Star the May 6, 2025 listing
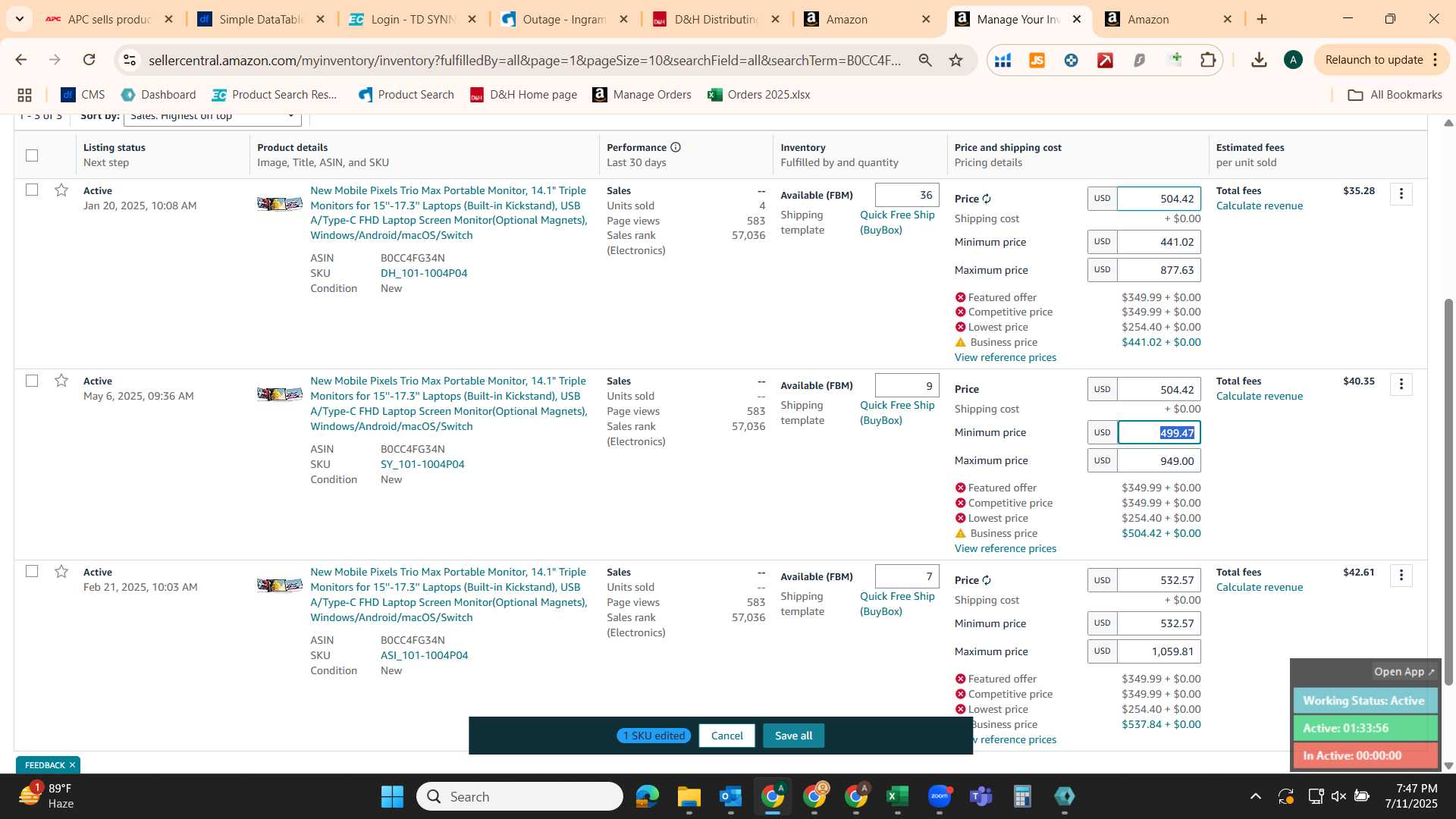 pos(61,380)
